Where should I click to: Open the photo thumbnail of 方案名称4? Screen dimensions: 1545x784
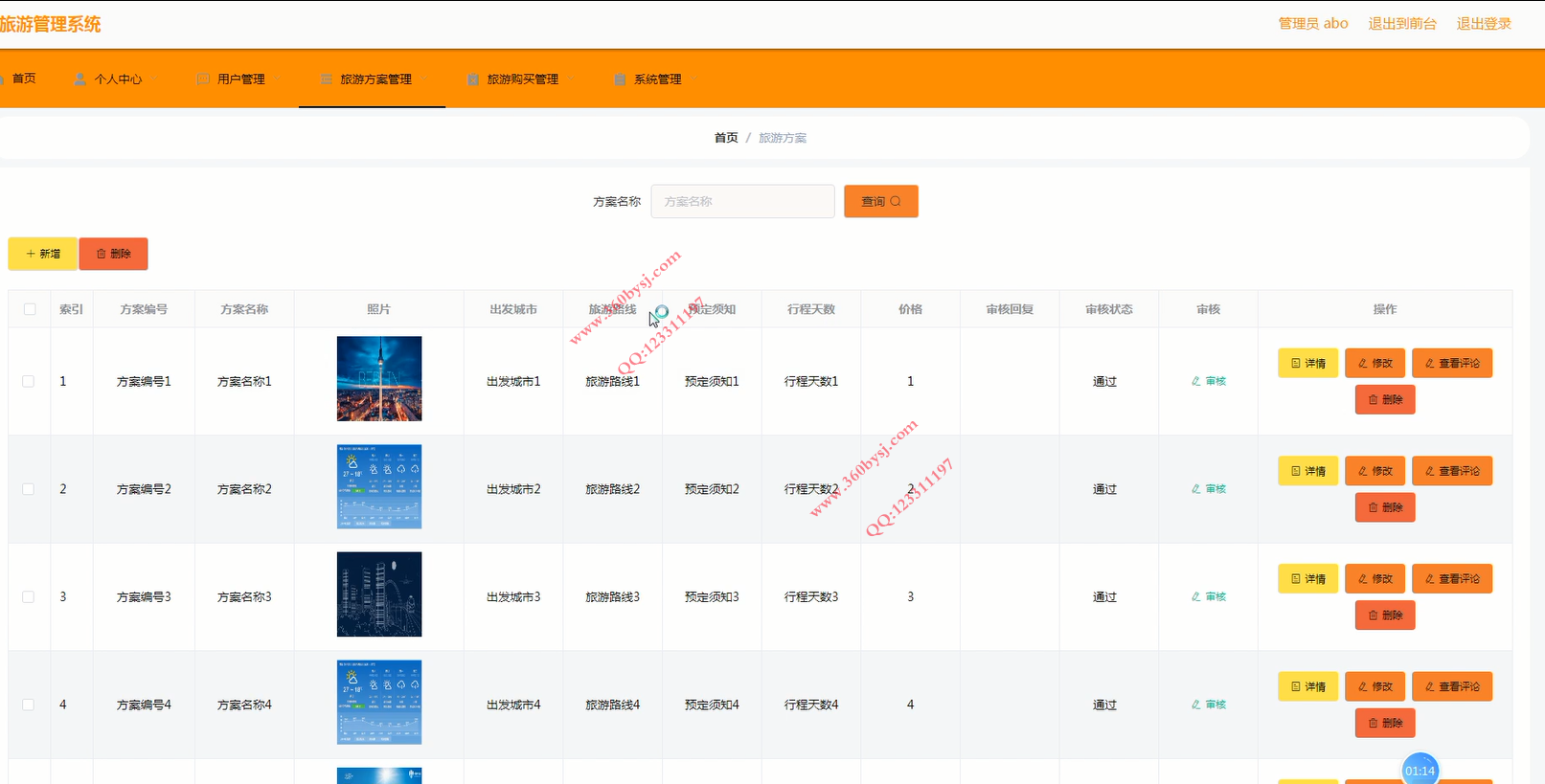click(379, 702)
